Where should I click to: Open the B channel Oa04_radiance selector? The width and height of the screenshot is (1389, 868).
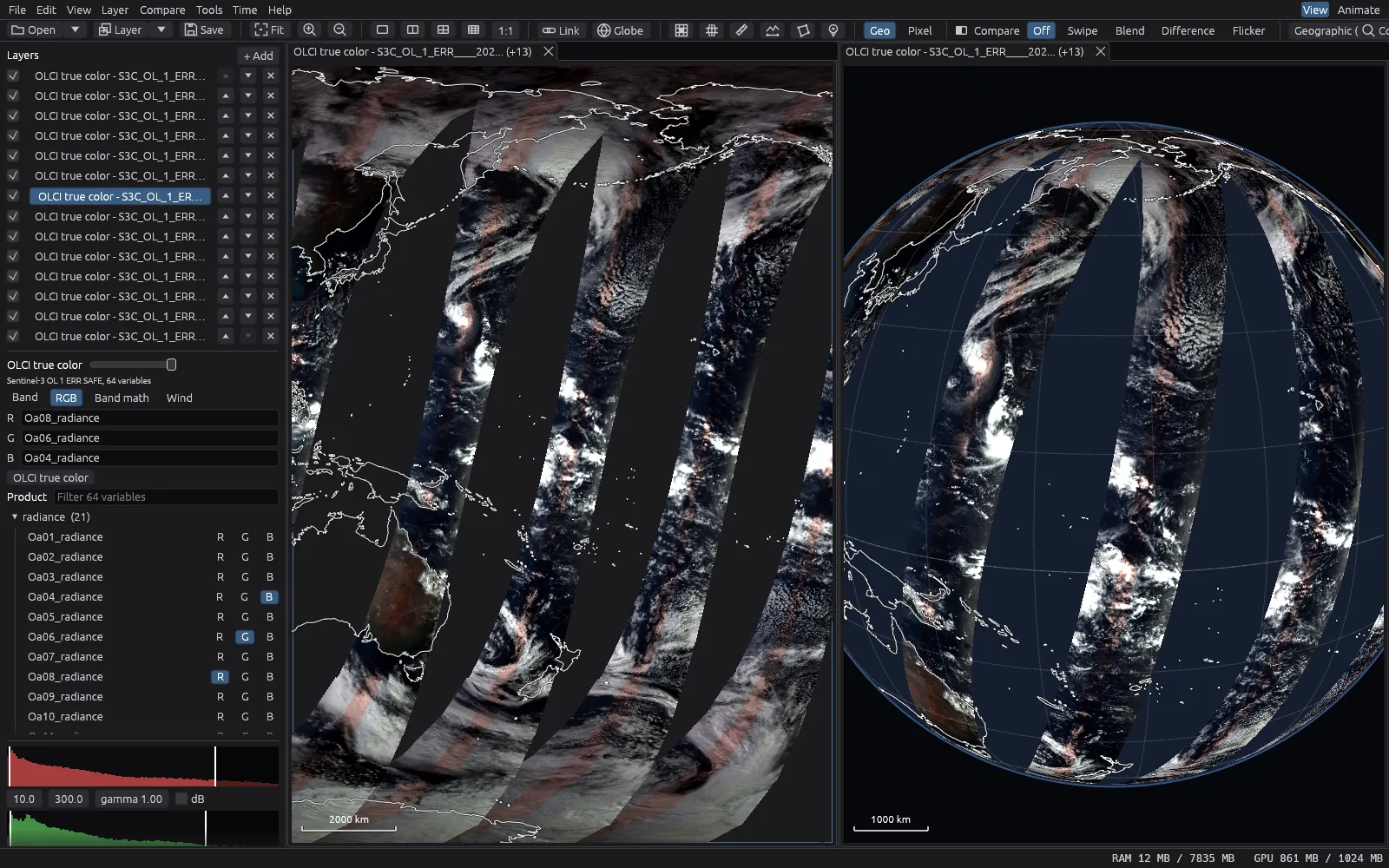pos(149,457)
